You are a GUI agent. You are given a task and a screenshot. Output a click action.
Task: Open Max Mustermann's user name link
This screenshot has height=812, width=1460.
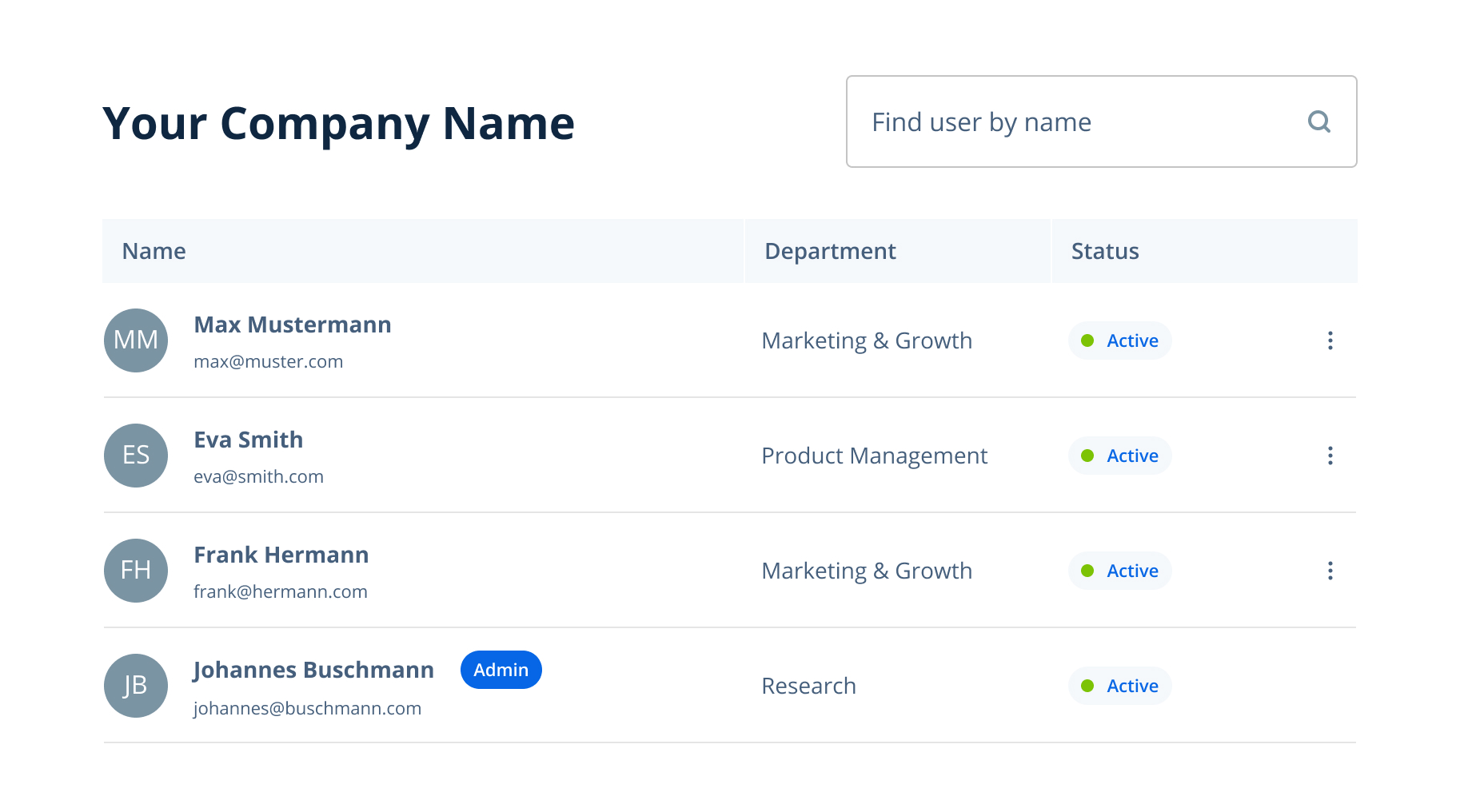tap(293, 324)
